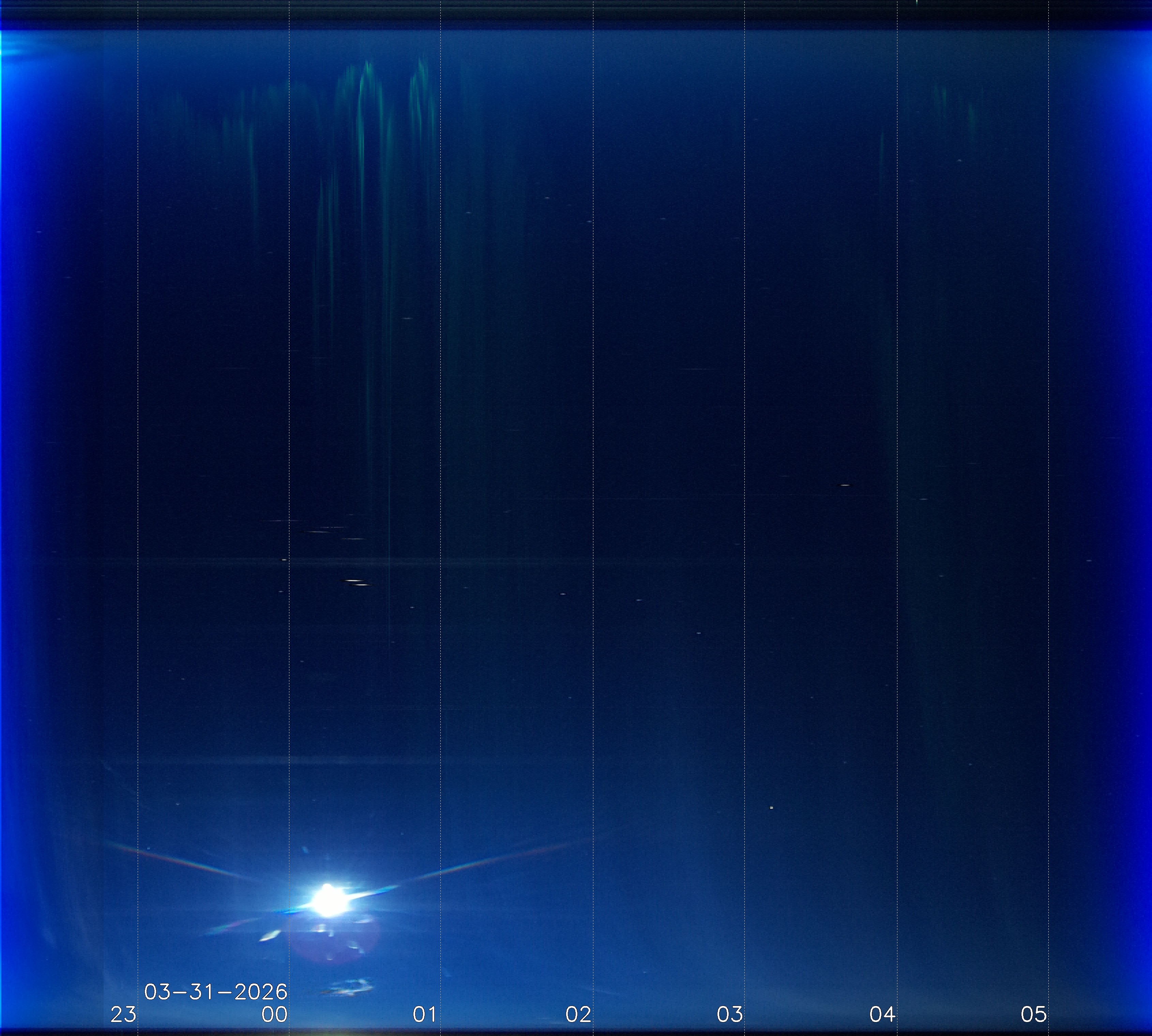The height and width of the screenshot is (1036, 1152).
Task: Click the 00 hour label
Action: (x=274, y=1014)
